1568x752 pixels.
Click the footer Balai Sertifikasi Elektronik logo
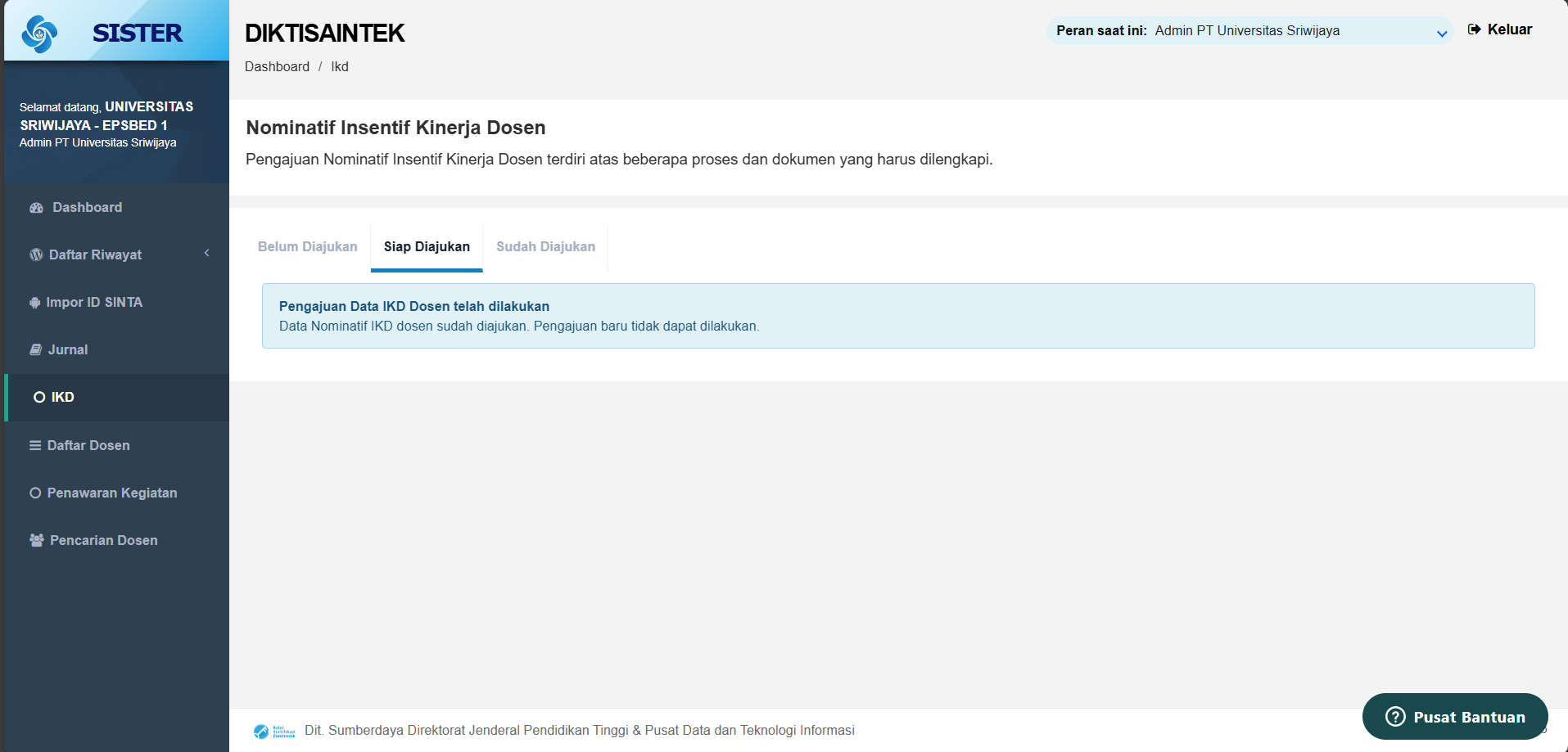tap(274, 731)
